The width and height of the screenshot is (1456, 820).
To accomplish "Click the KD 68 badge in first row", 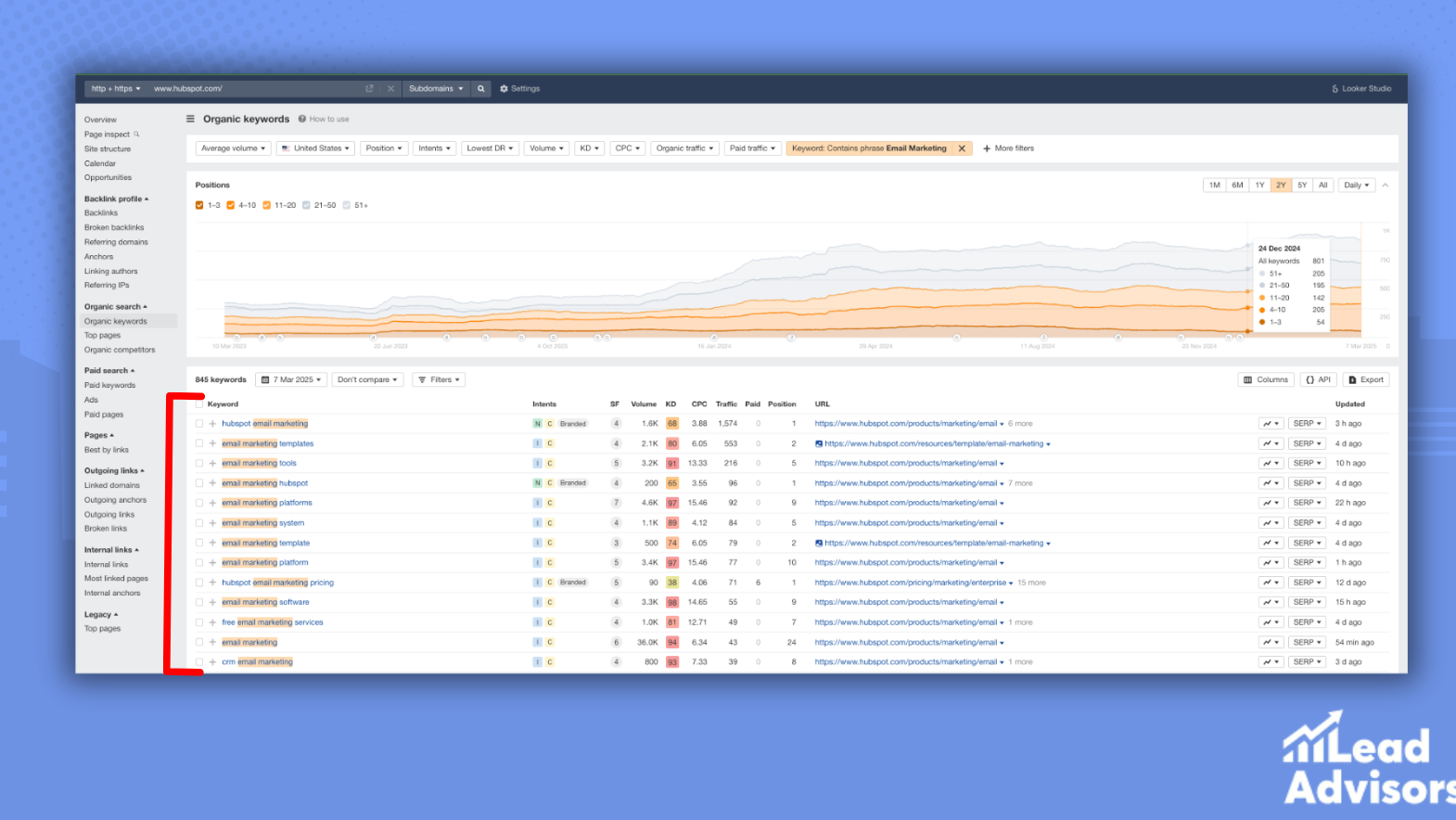I will (672, 424).
